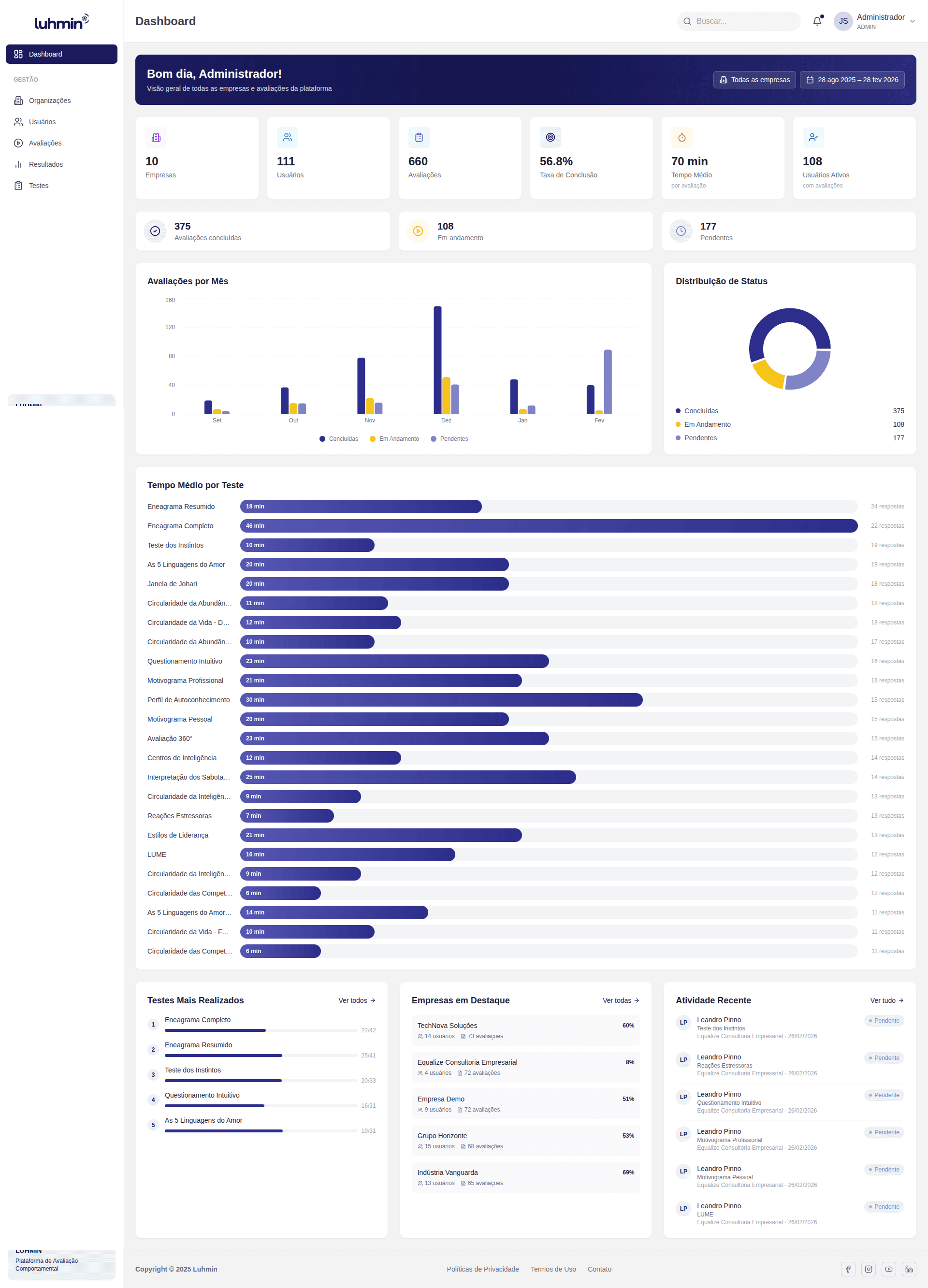Viewport: 928px width, 1288px height.
Task: Go to Organizações in sidebar
Action: coord(49,101)
